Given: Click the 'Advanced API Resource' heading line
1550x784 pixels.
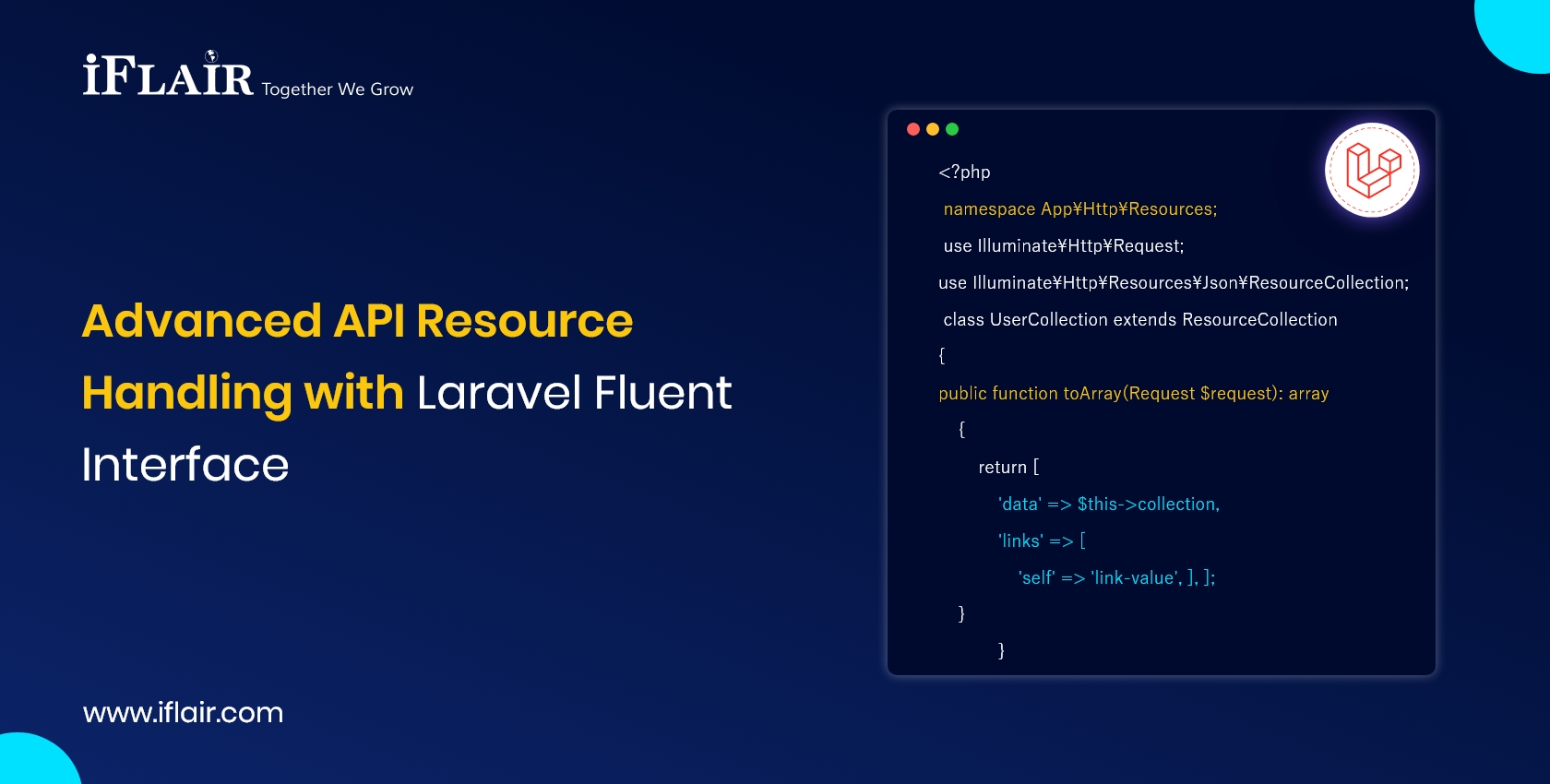Looking at the screenshot, I should (x=357, y=321).
